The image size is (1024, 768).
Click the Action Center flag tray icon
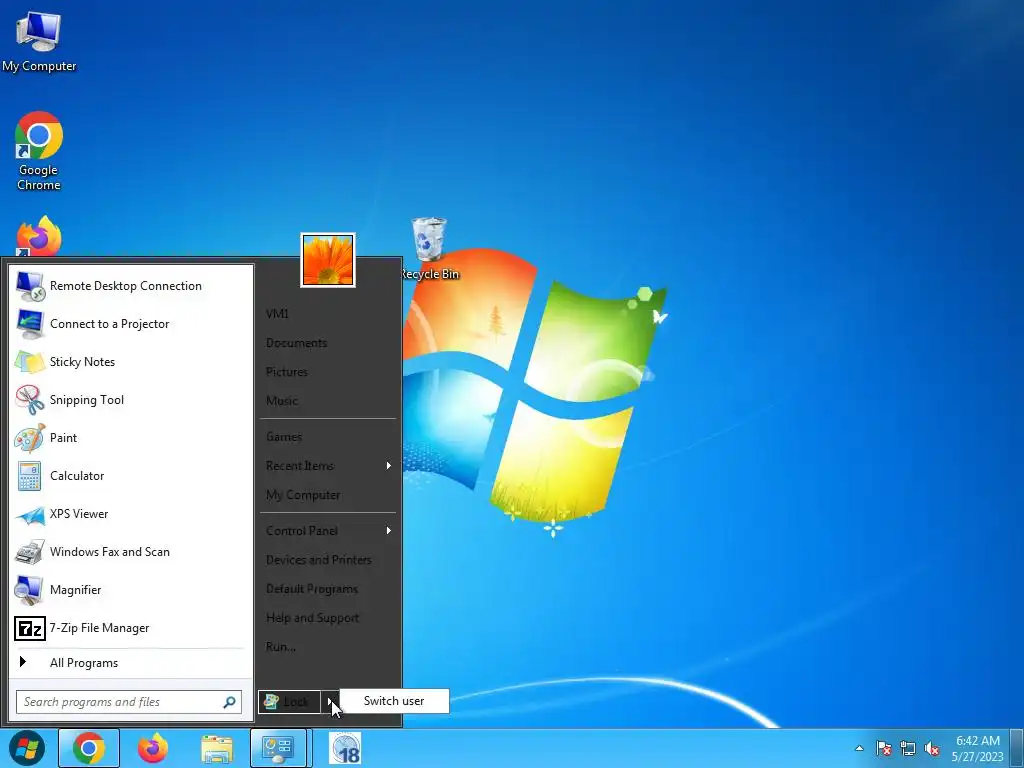(x=884, y=748)
